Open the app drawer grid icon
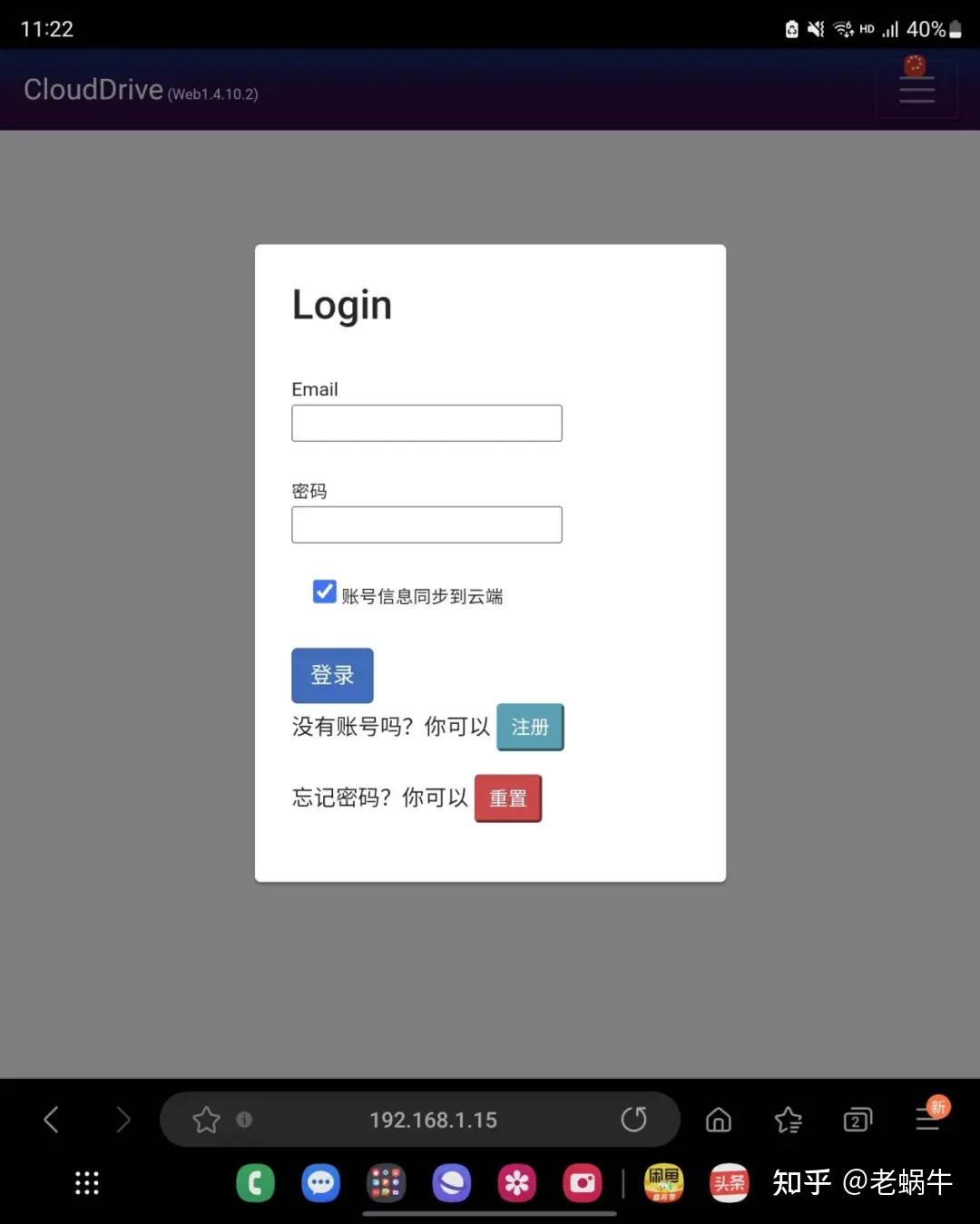Viewport: 980px width, 1224px height. coord(86,1183)
